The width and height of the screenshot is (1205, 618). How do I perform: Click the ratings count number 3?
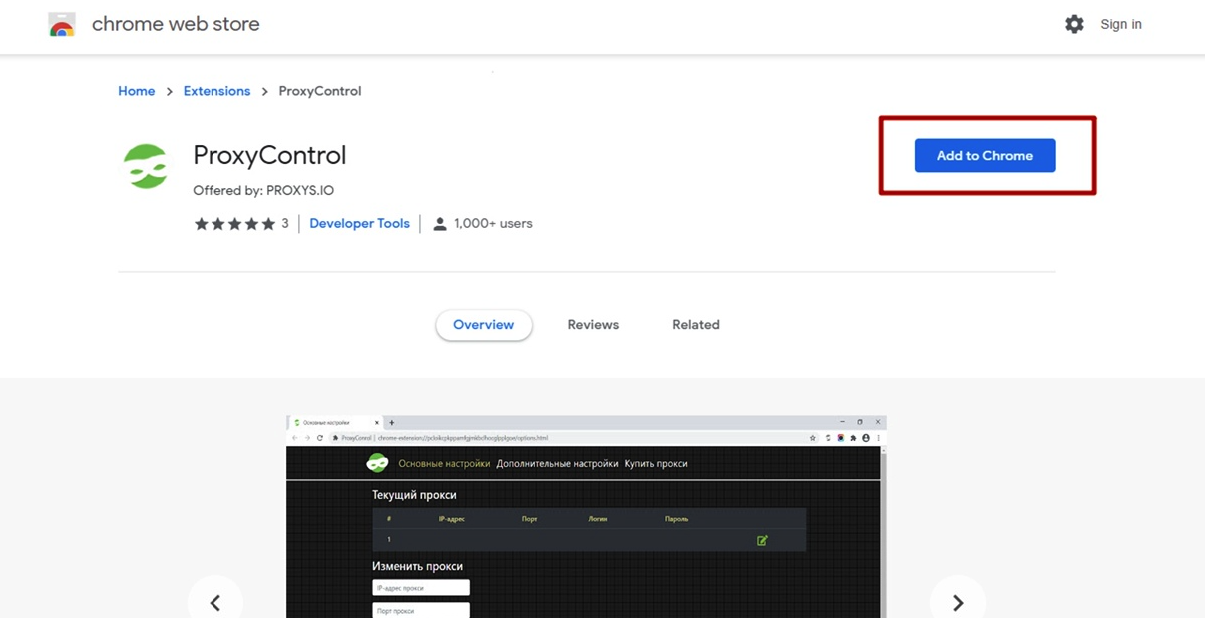[284, 223]
